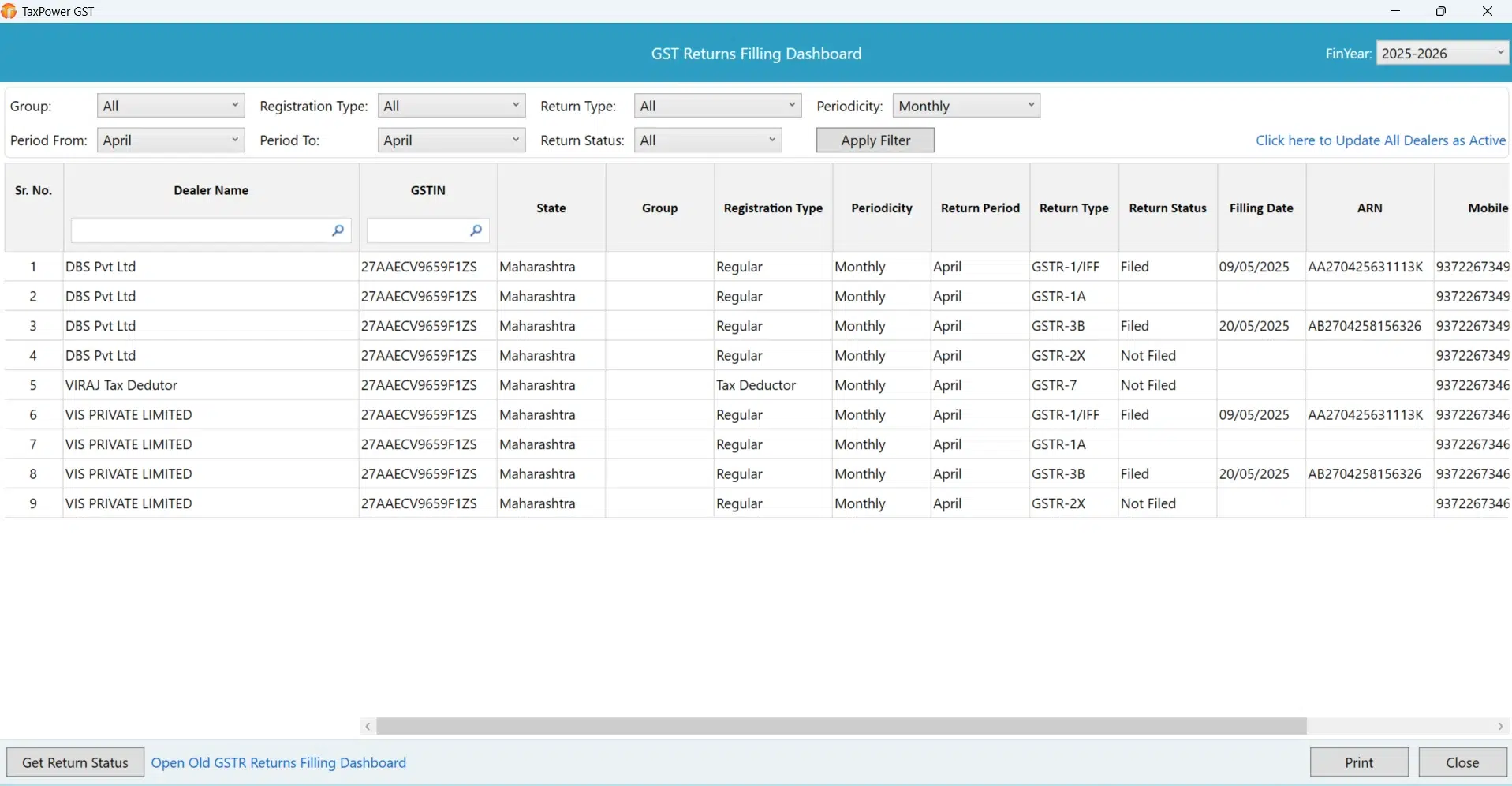Click the Registration Type column header

tap(773, 208)
